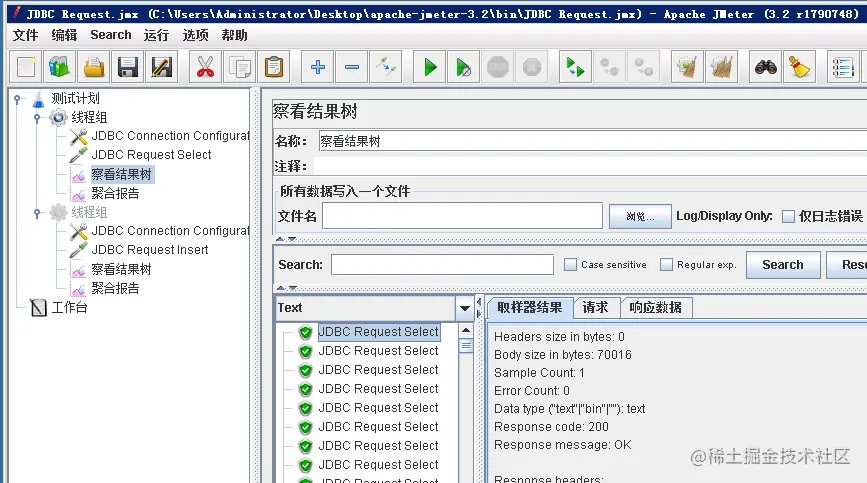Screen dimensions: 867x483
Task: Toggle the 仅日志错误 checkbox
Action: (x=788, y=217)
